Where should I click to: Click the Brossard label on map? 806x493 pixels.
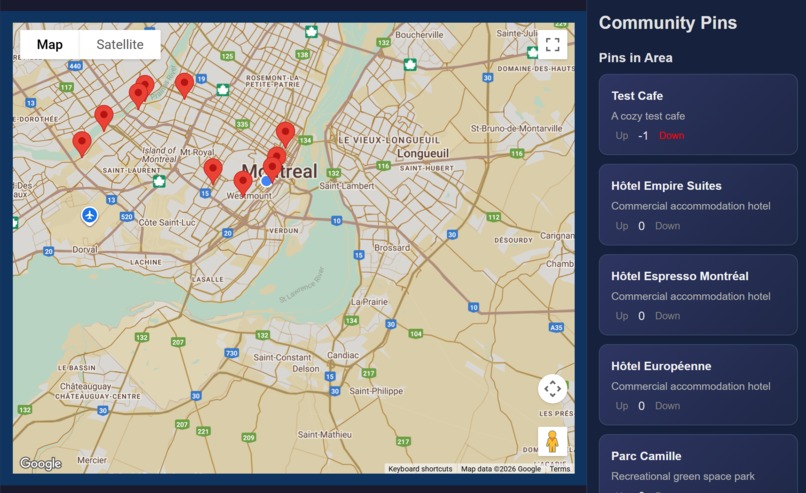(x=392, y=248)
